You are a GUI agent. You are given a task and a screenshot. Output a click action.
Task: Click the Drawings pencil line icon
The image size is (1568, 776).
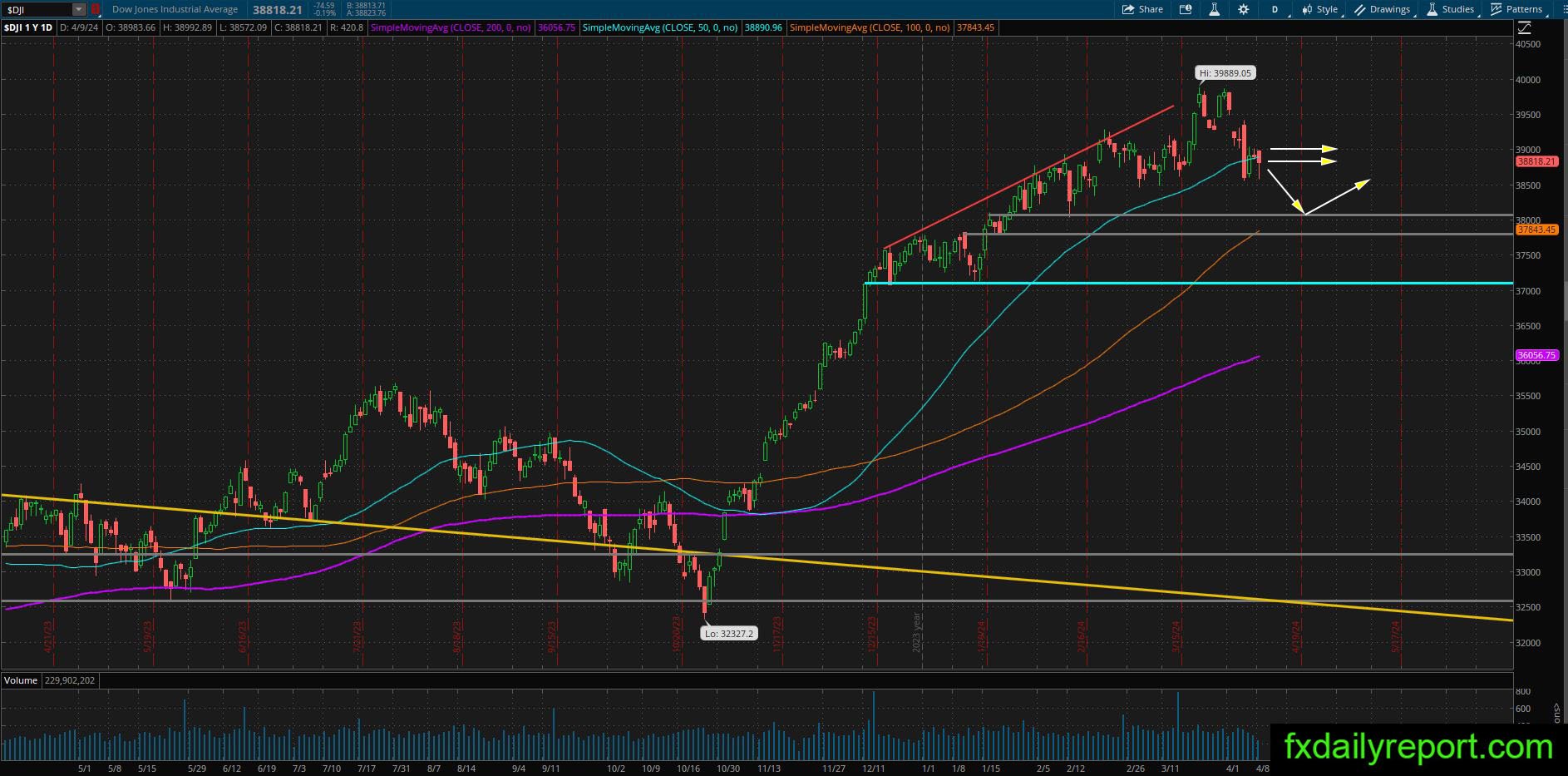coord(1360,9)
